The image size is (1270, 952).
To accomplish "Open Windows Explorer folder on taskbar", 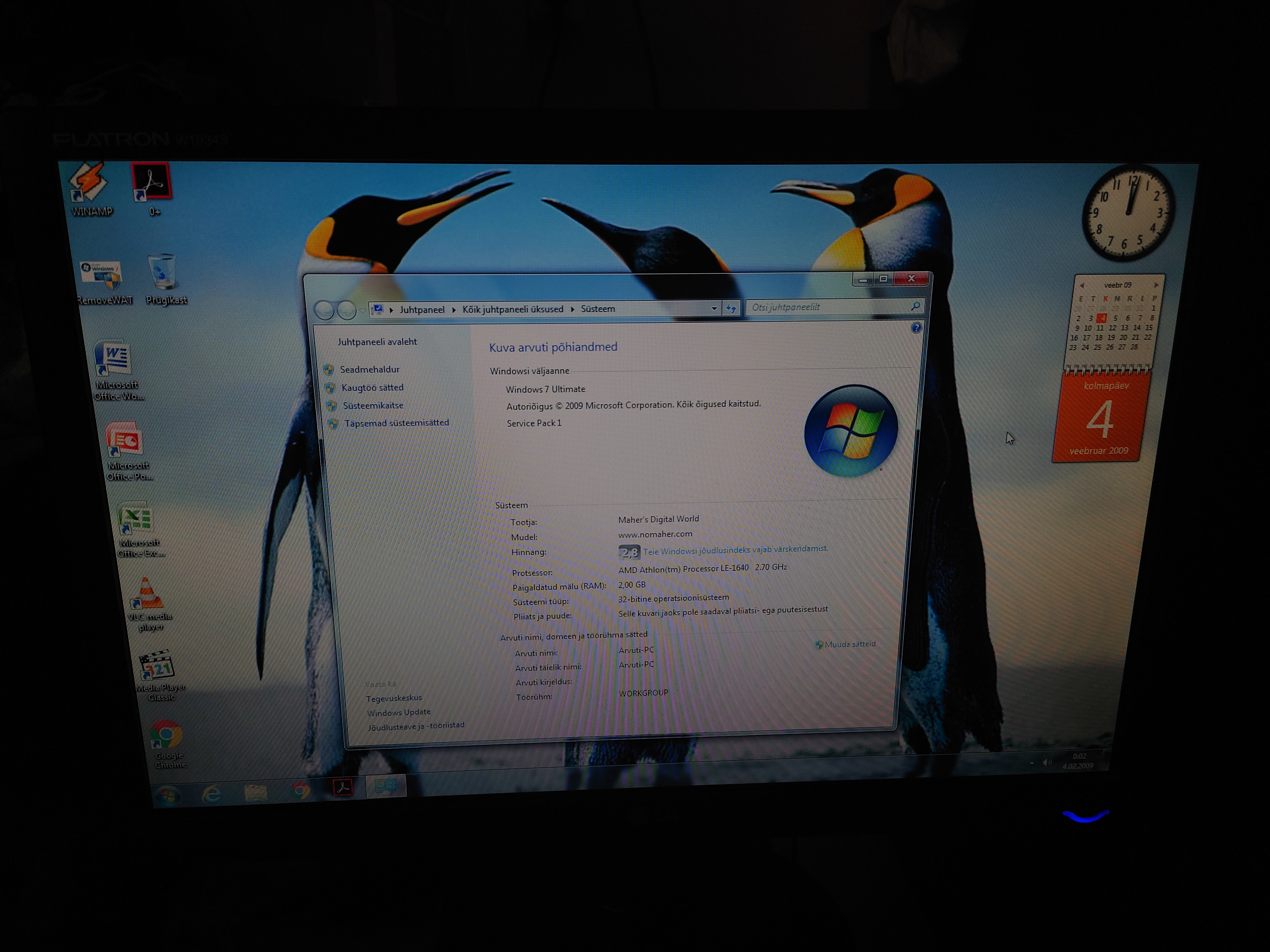I will [255, 792].
